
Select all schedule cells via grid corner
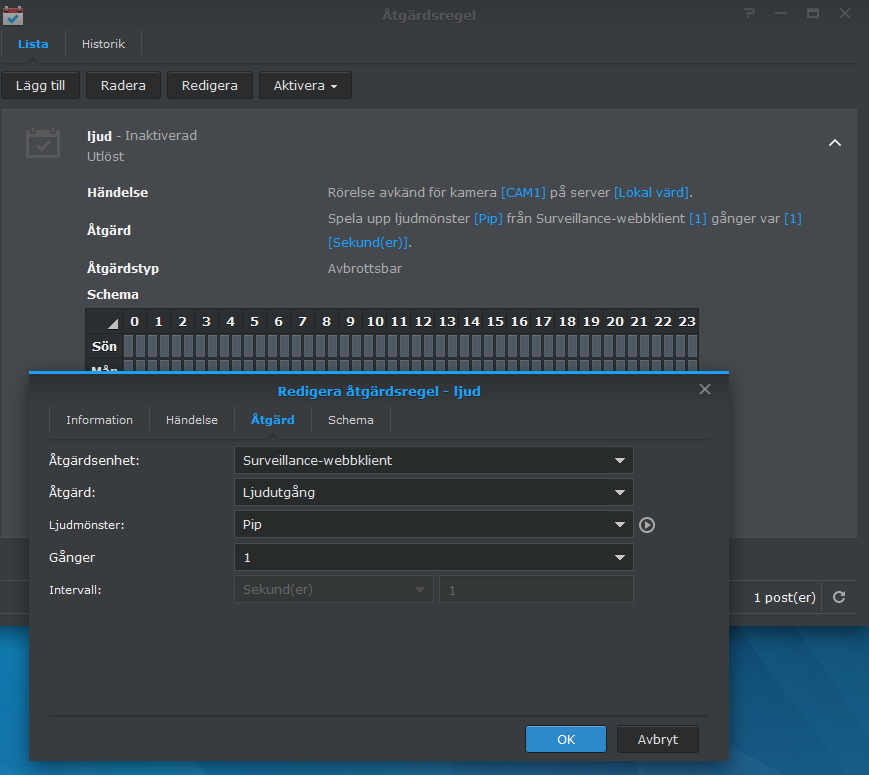click(109, 321)
